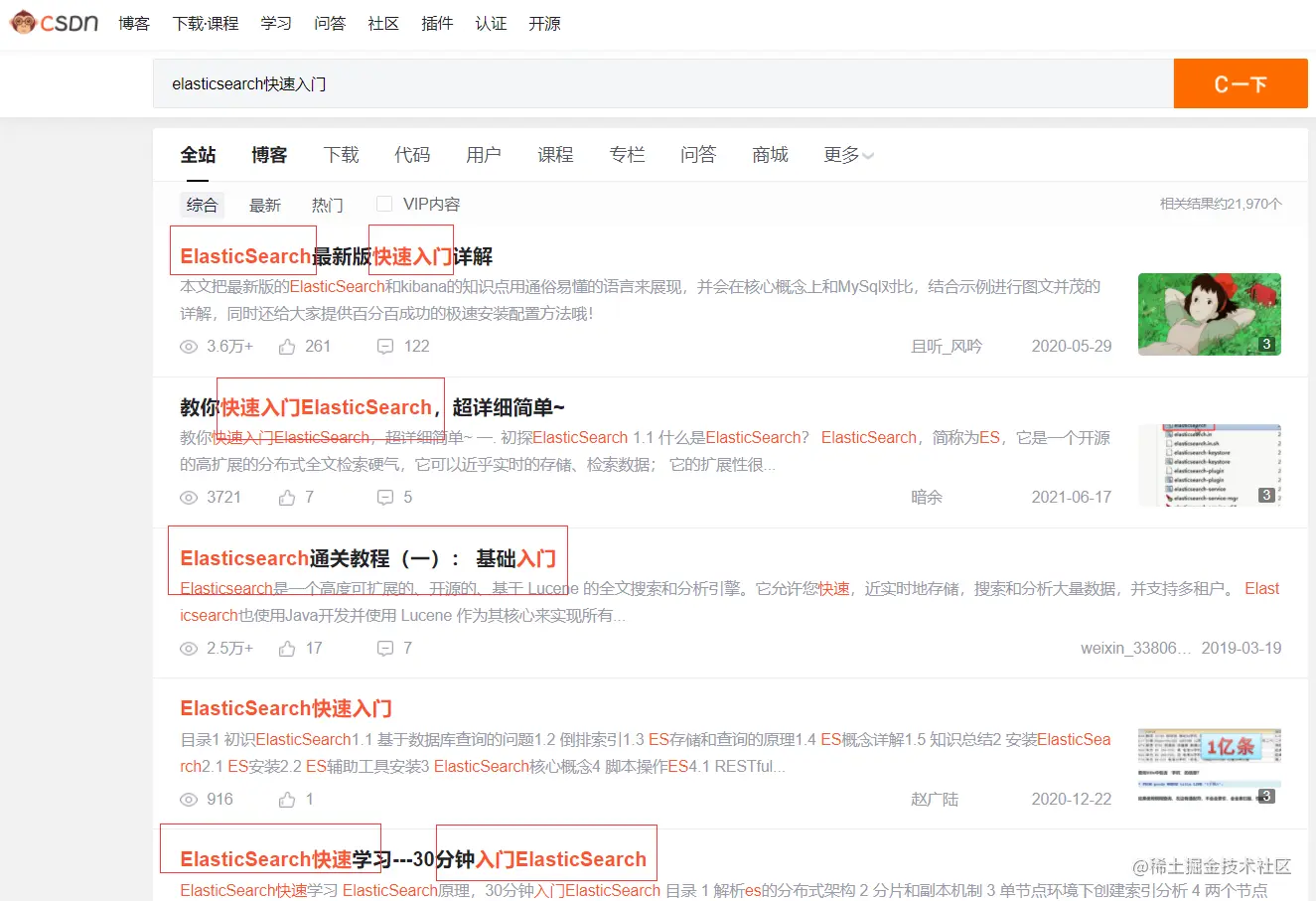The image size is (1316, 901).
Task: Like thumbs-up icon beside 261
Action: [x=287, y=347]
